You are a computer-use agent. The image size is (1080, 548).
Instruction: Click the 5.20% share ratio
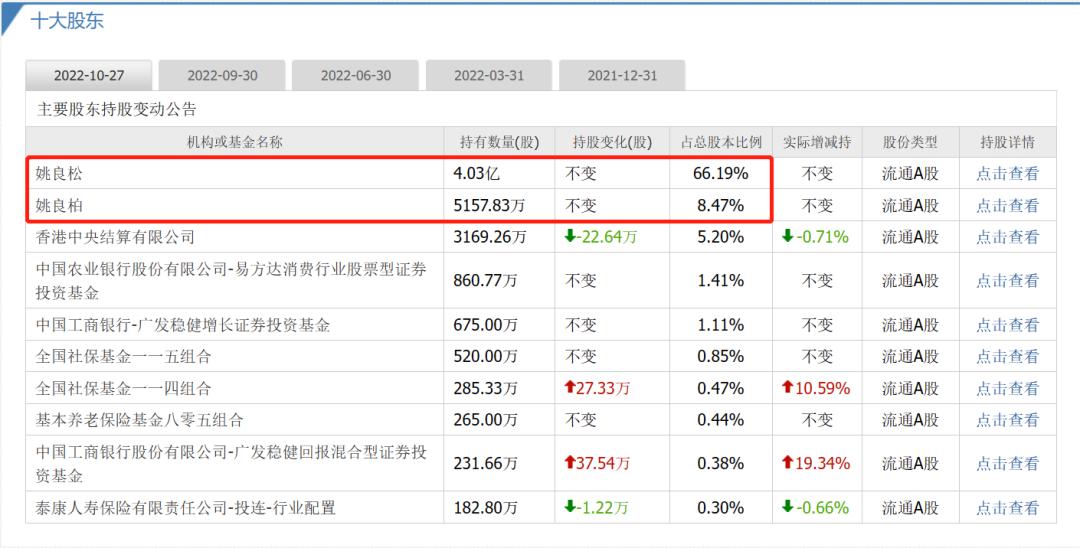(720, 237)
